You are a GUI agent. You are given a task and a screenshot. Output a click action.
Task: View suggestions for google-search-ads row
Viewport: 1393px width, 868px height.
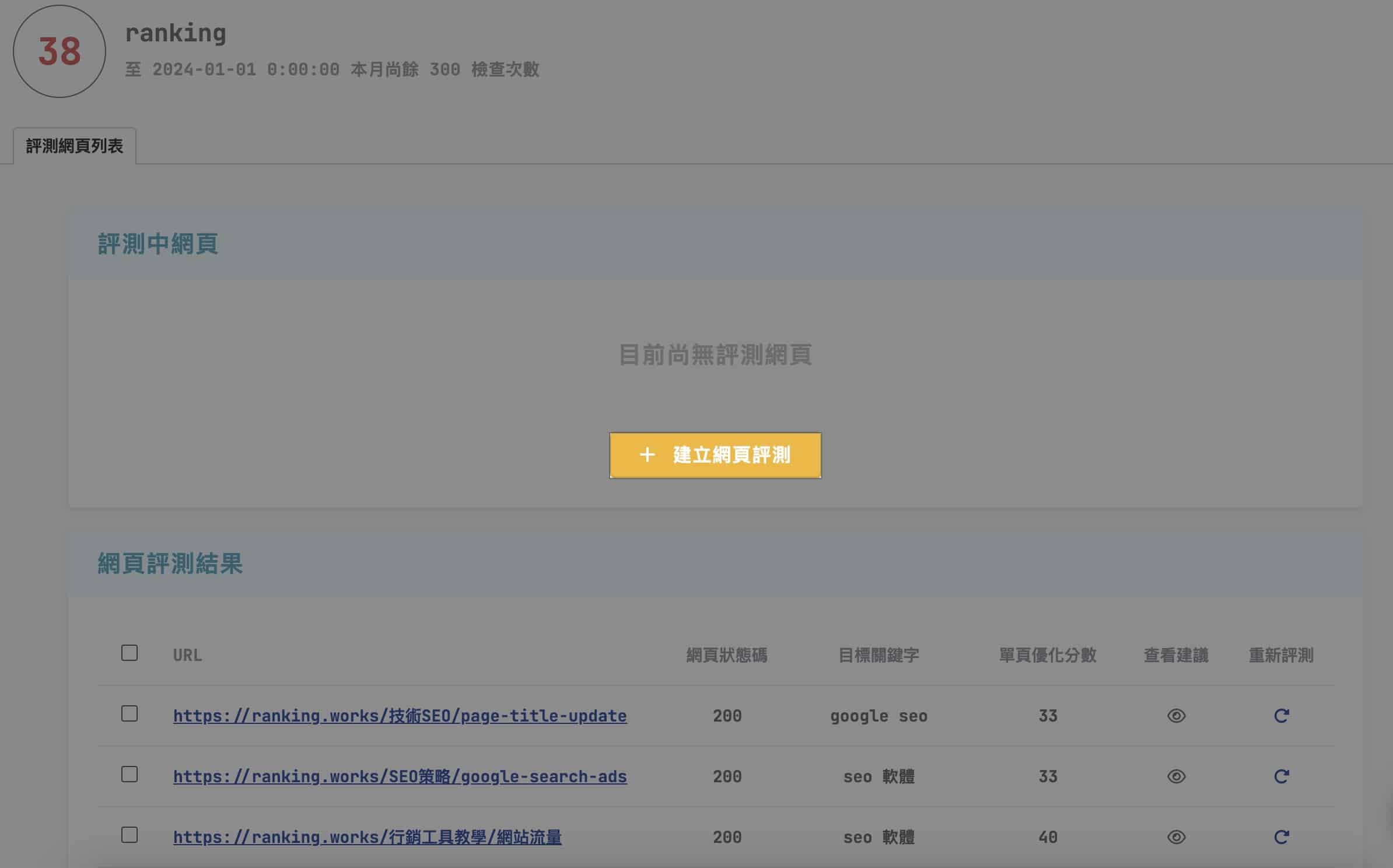(1176, 776)
